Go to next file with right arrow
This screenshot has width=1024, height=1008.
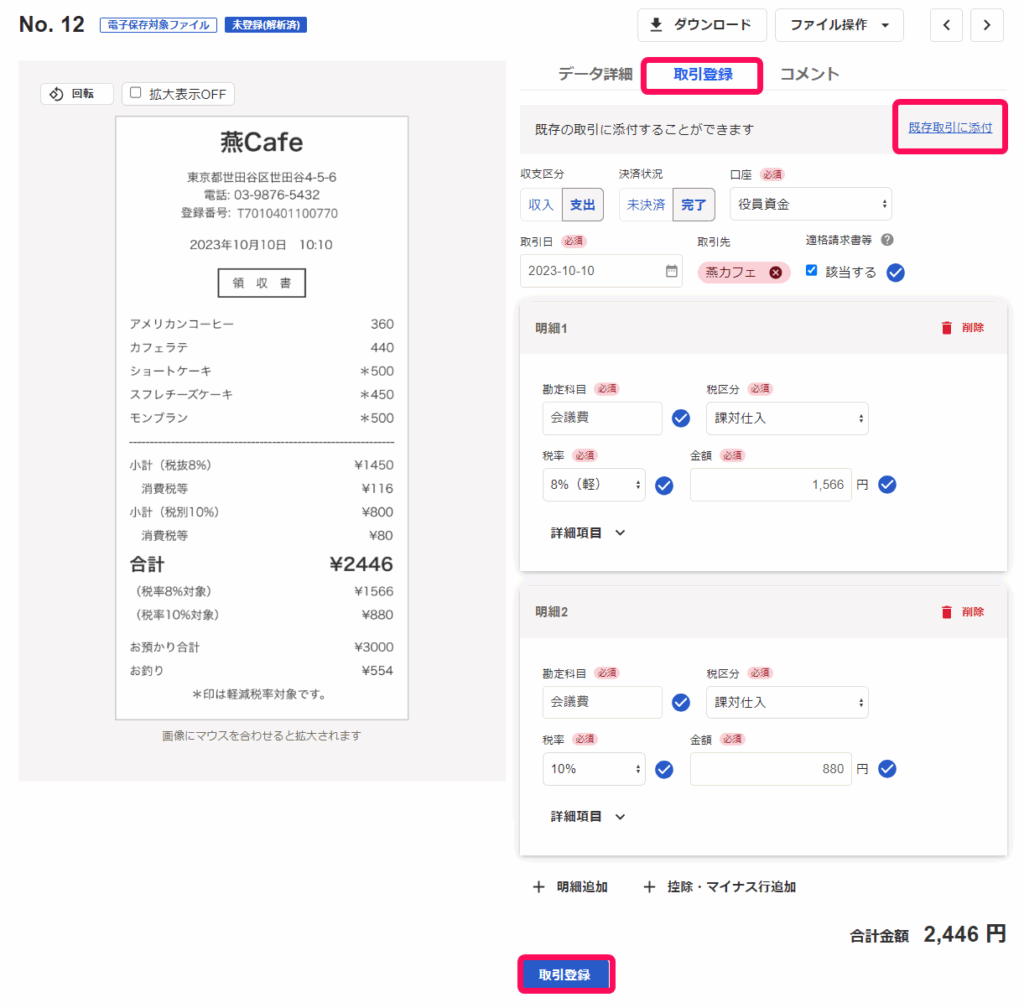(x=987, y=25)
